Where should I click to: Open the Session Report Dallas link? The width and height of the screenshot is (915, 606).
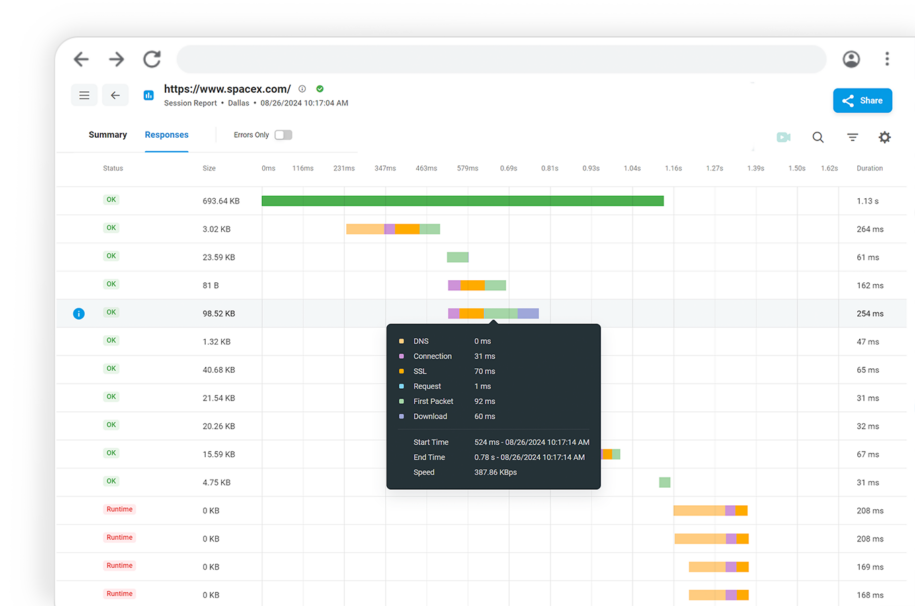pos(207,103)
